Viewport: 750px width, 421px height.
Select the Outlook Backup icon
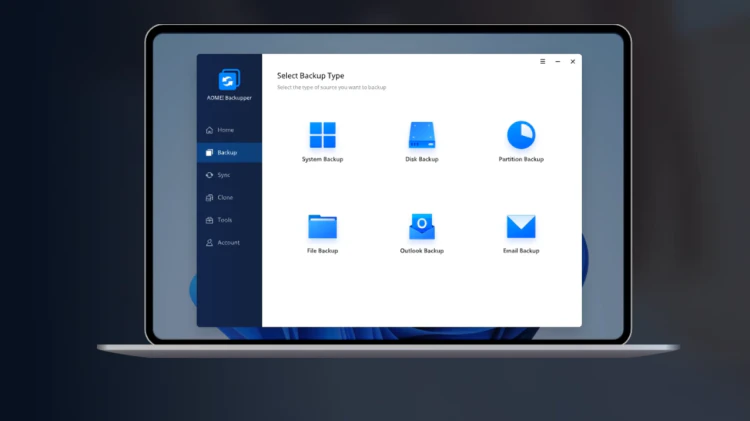(x=422, y=227)
